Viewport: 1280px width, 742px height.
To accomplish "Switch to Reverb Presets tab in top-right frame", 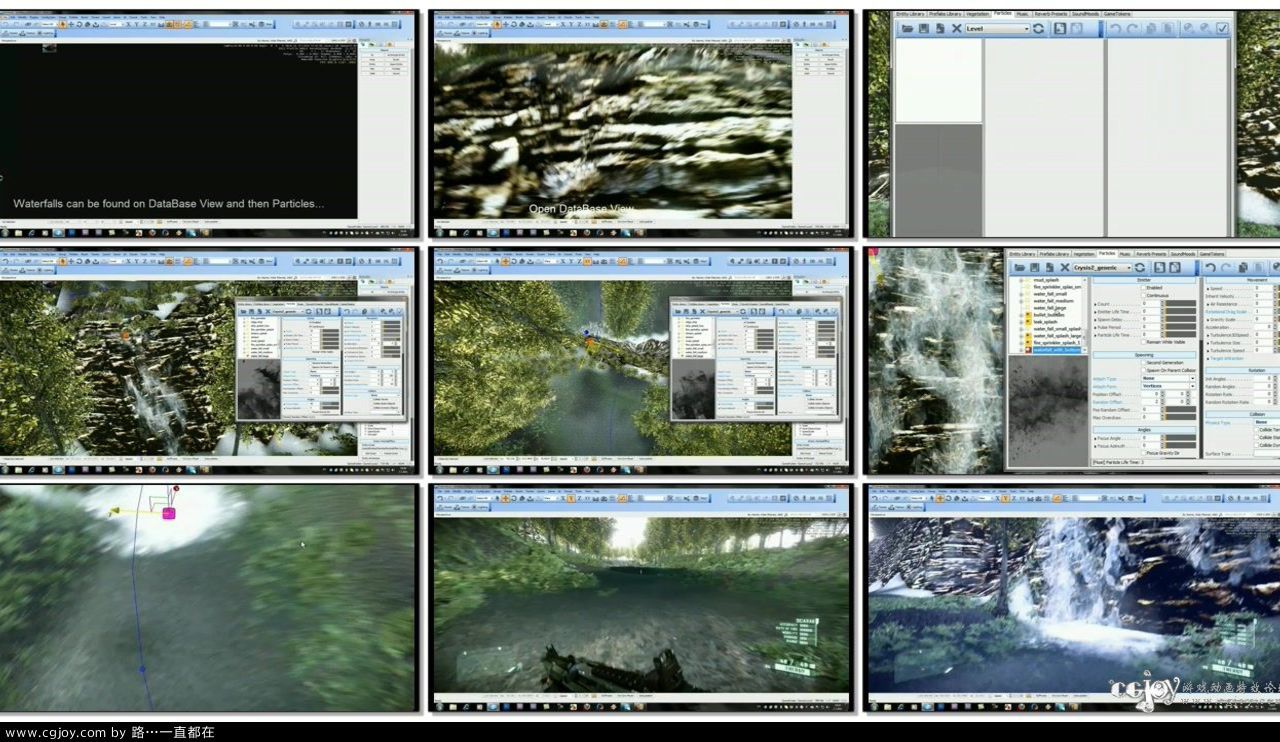I will [1051, 14].
